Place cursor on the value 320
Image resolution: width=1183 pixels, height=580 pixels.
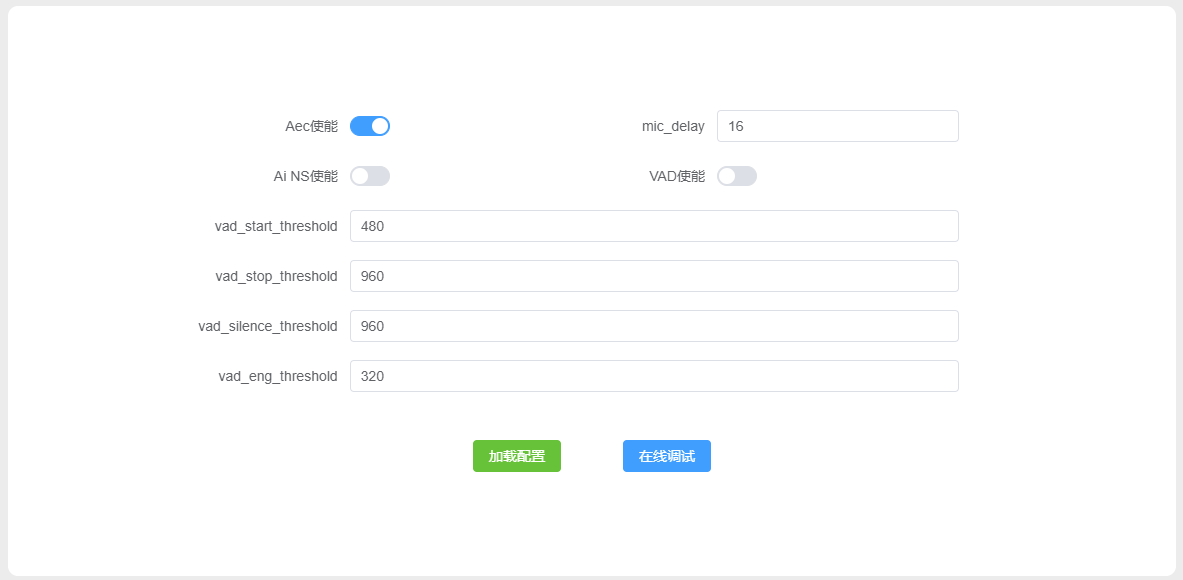372,376
